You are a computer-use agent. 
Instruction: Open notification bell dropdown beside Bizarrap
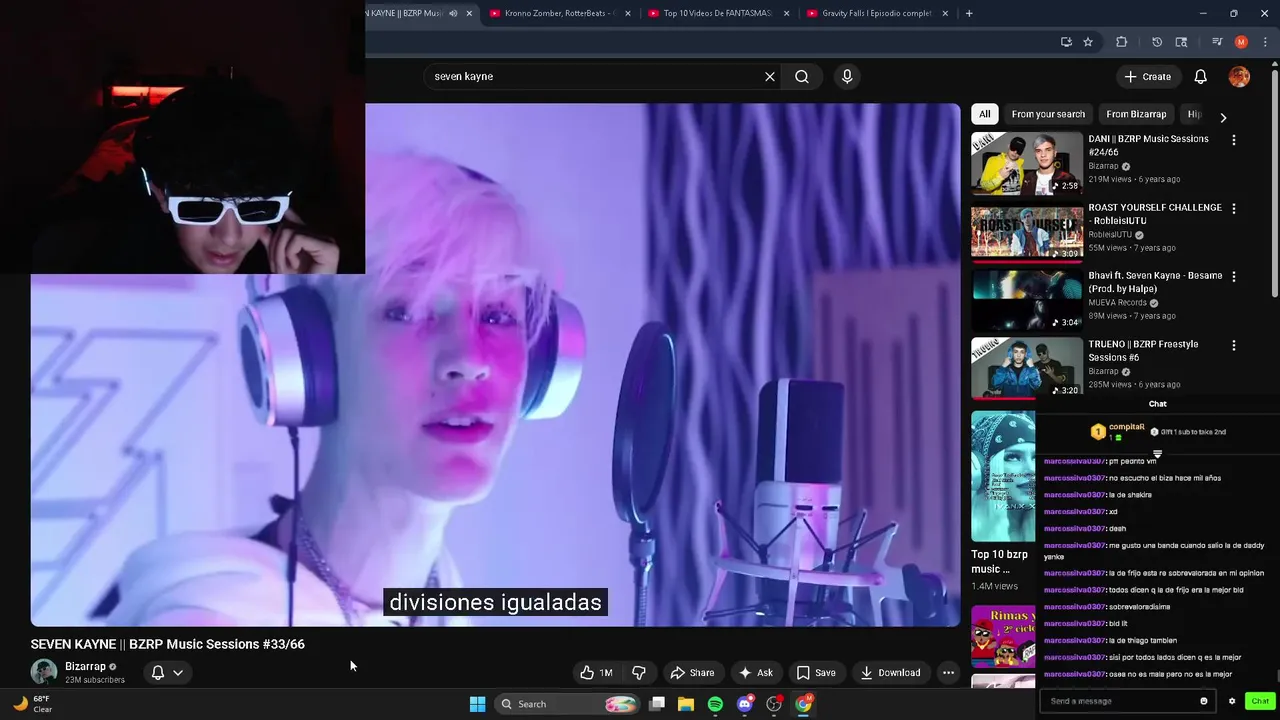tap(167, 672)
